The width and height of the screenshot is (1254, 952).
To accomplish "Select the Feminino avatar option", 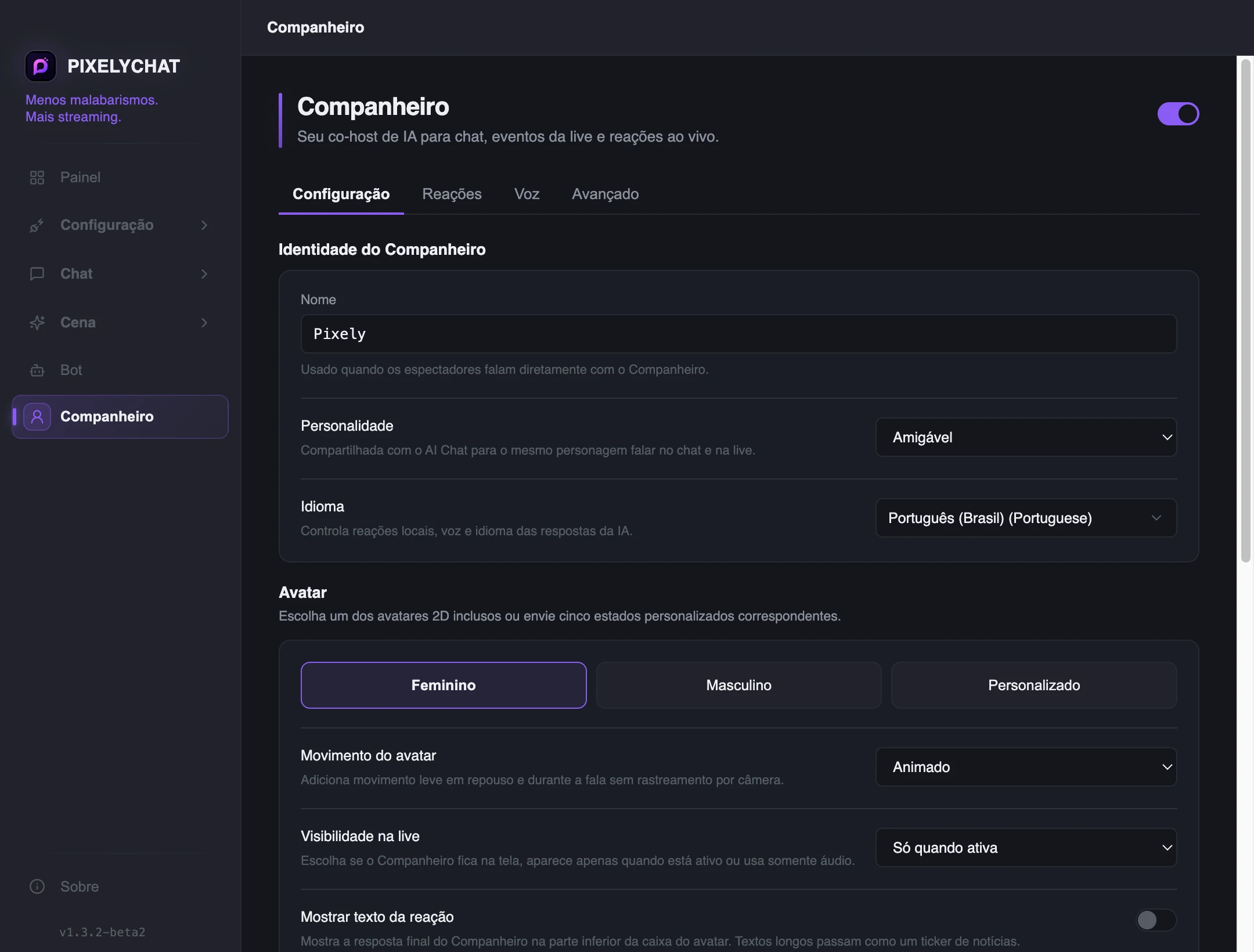I will pos(444,685).
